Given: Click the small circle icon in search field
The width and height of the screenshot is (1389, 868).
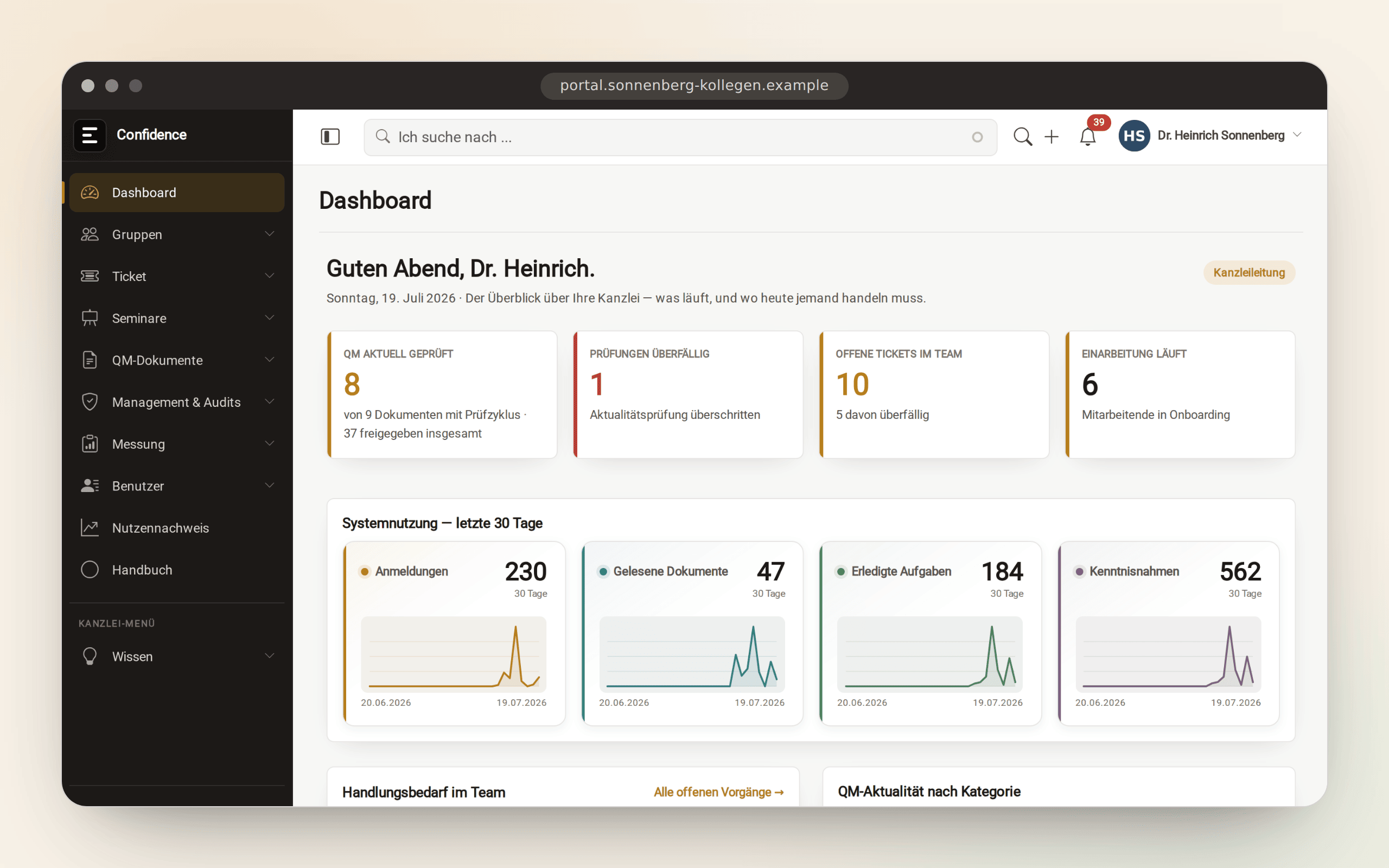Looking at the screenshot, I should coord(977,137).
